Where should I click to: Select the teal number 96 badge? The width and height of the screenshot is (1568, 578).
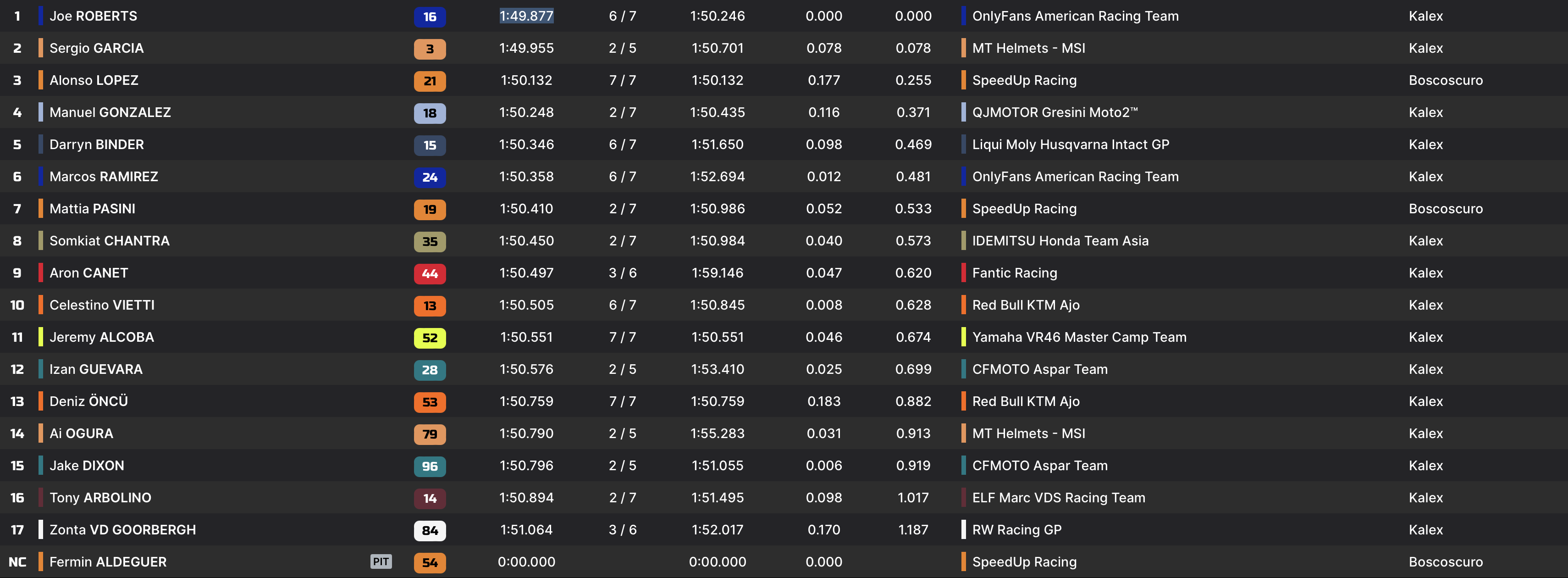click(430, 467)
